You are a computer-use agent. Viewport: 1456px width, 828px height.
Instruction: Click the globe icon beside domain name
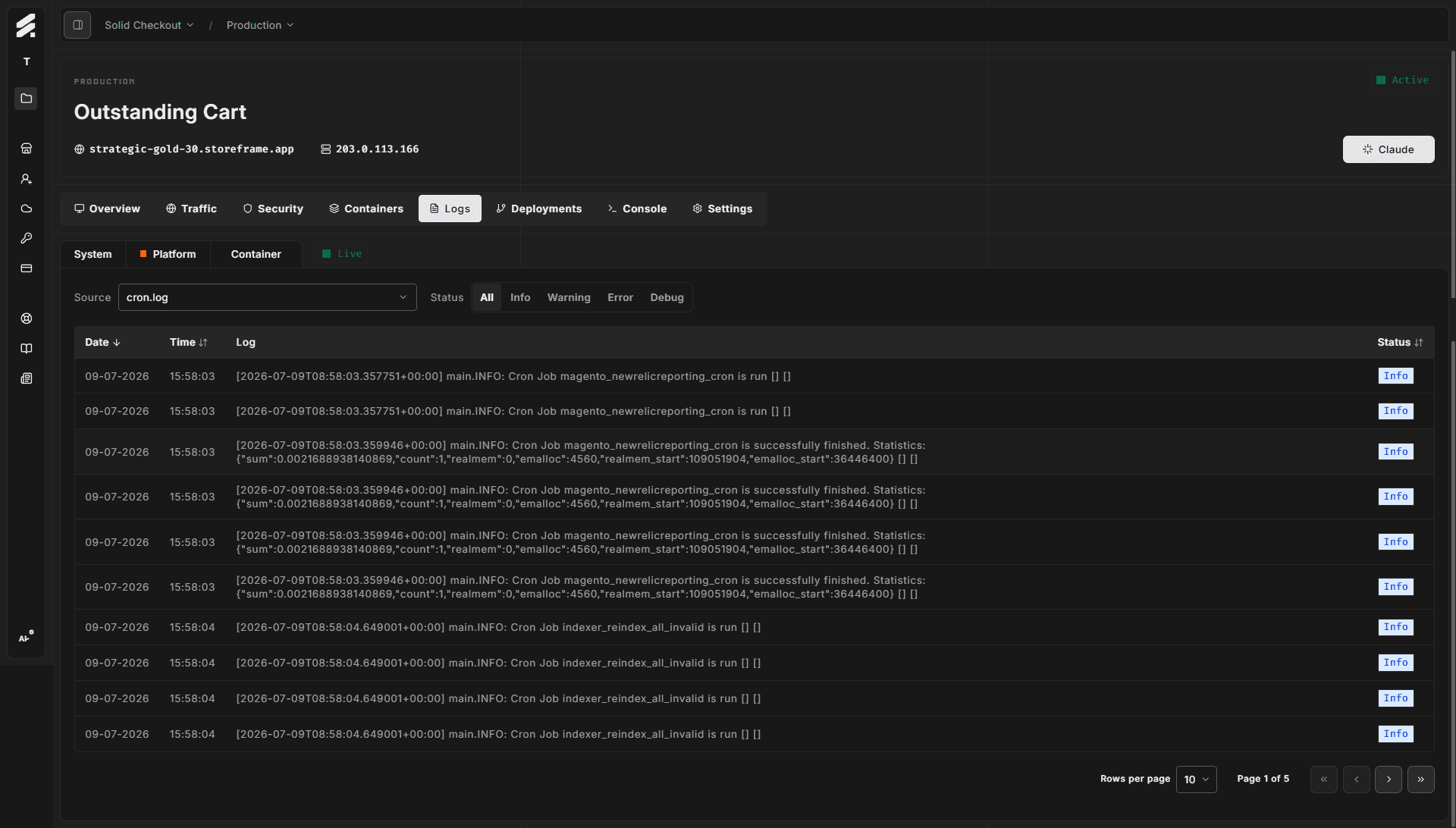click(79, 149)
